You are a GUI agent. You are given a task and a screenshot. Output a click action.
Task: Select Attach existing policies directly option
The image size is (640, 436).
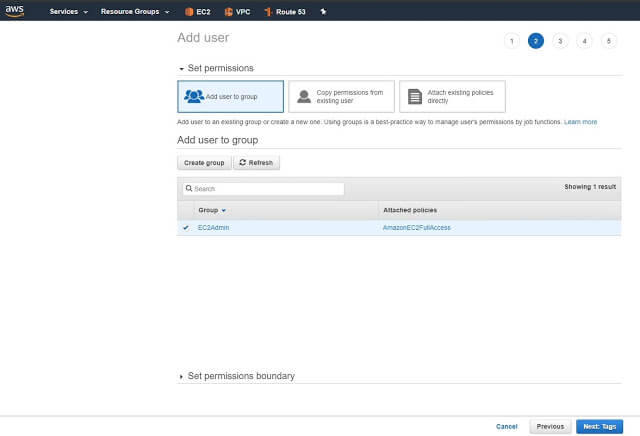pos(452,96)
